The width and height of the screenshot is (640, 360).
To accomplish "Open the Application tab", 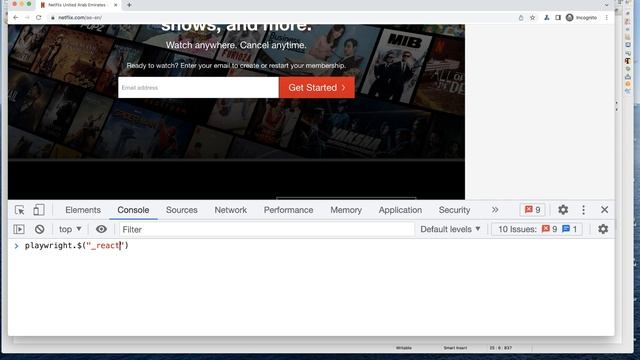I will click(x=400, y=210).
